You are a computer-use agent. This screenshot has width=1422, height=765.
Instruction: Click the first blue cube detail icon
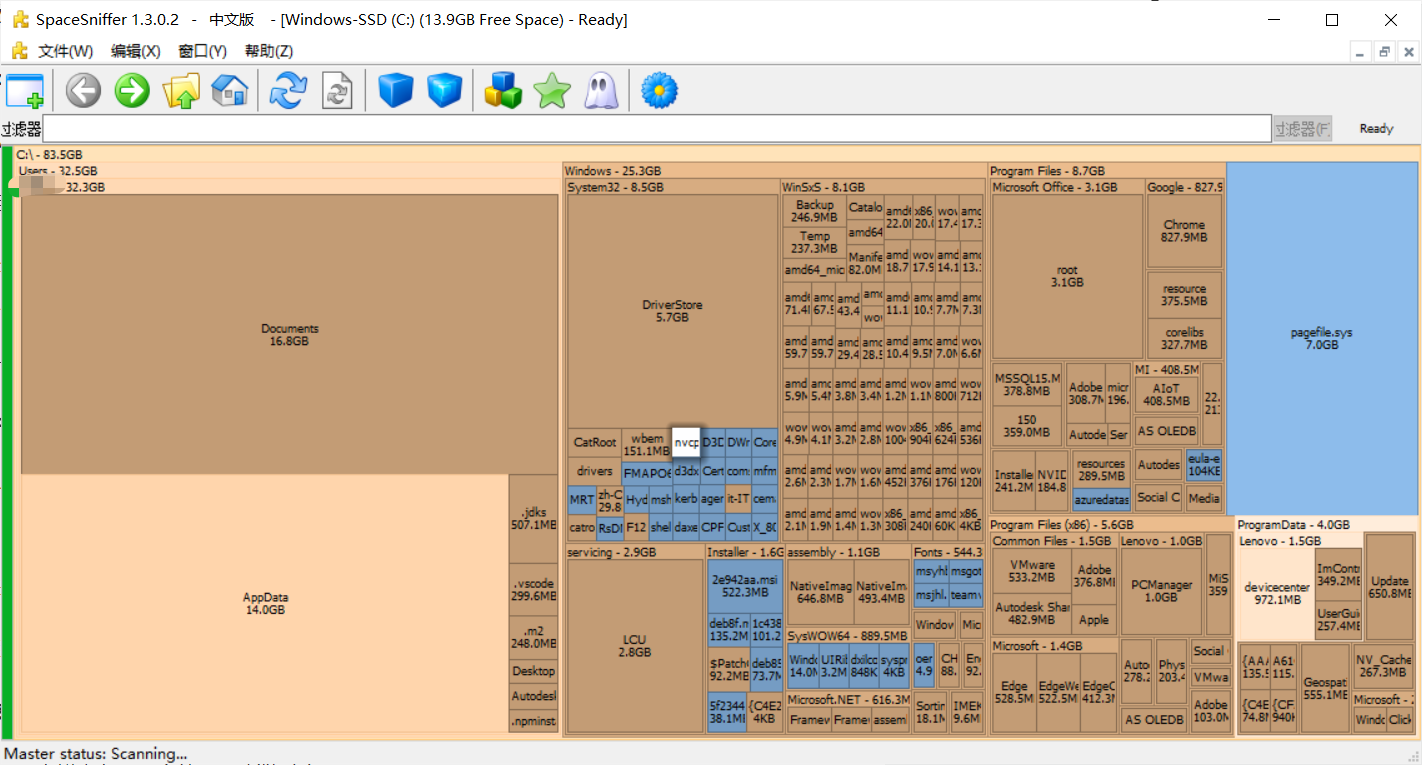[x=396, y=91]
